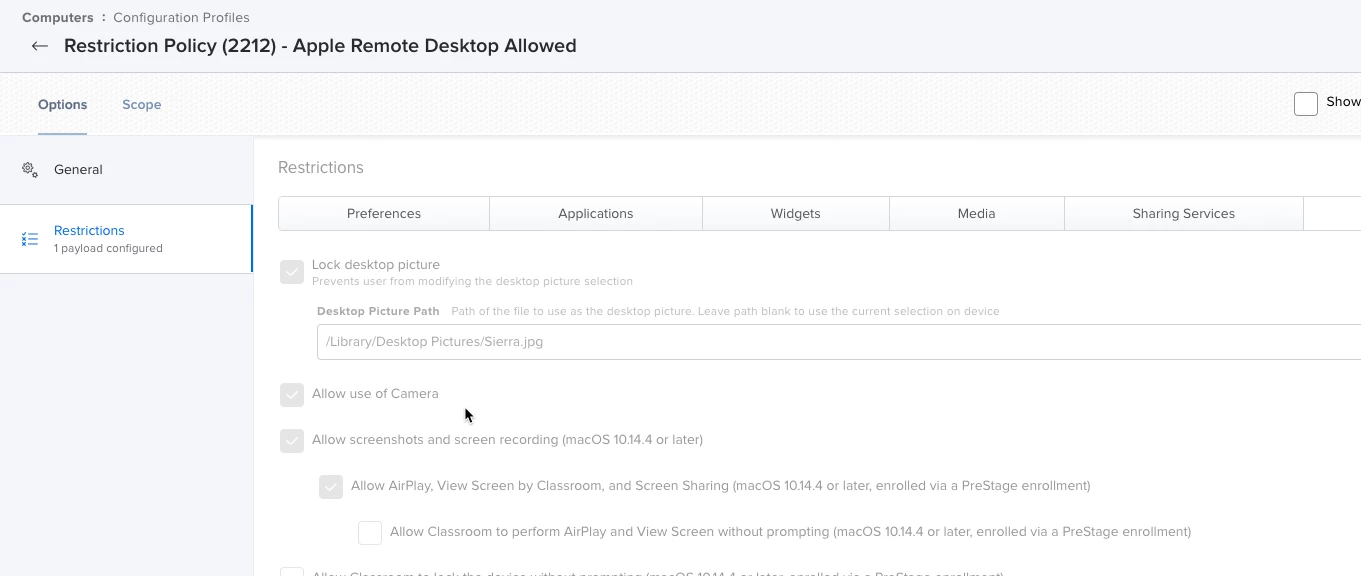Switch to the Sharing Services tab

pos(1184,213)
